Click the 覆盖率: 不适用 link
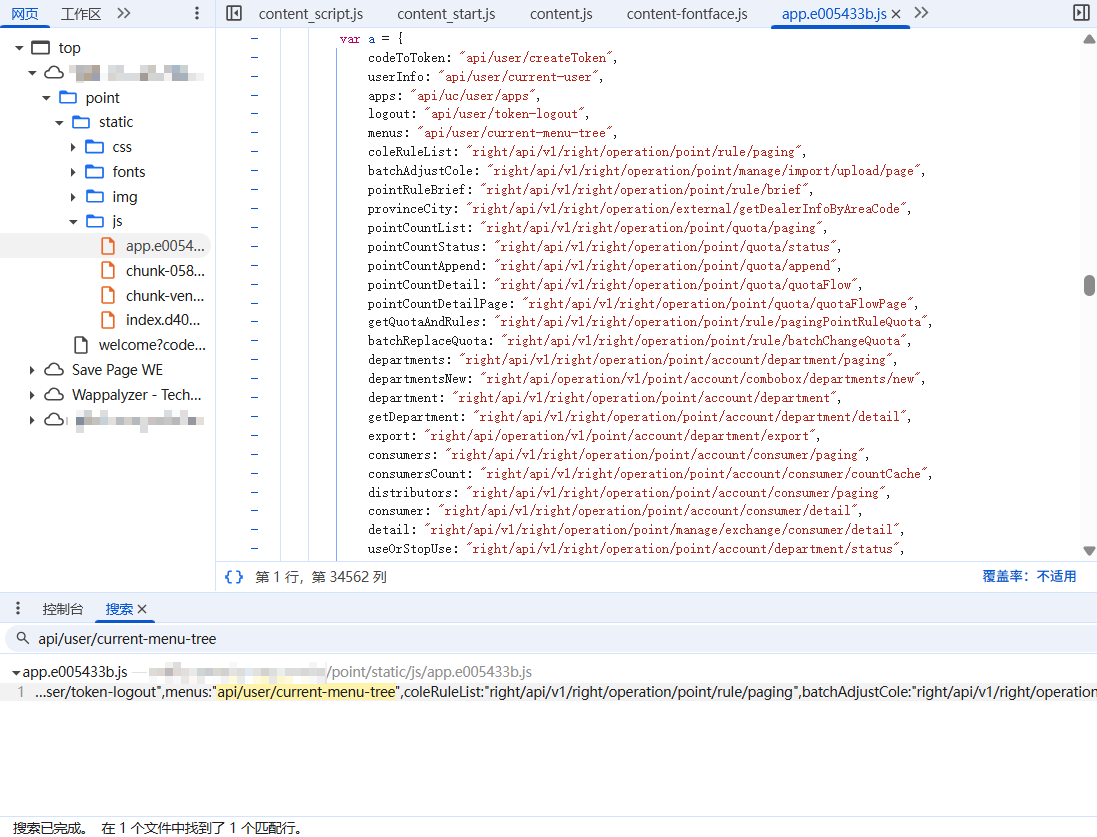The height and width of the screenshot is (837, 1097). coord(1029,576)
